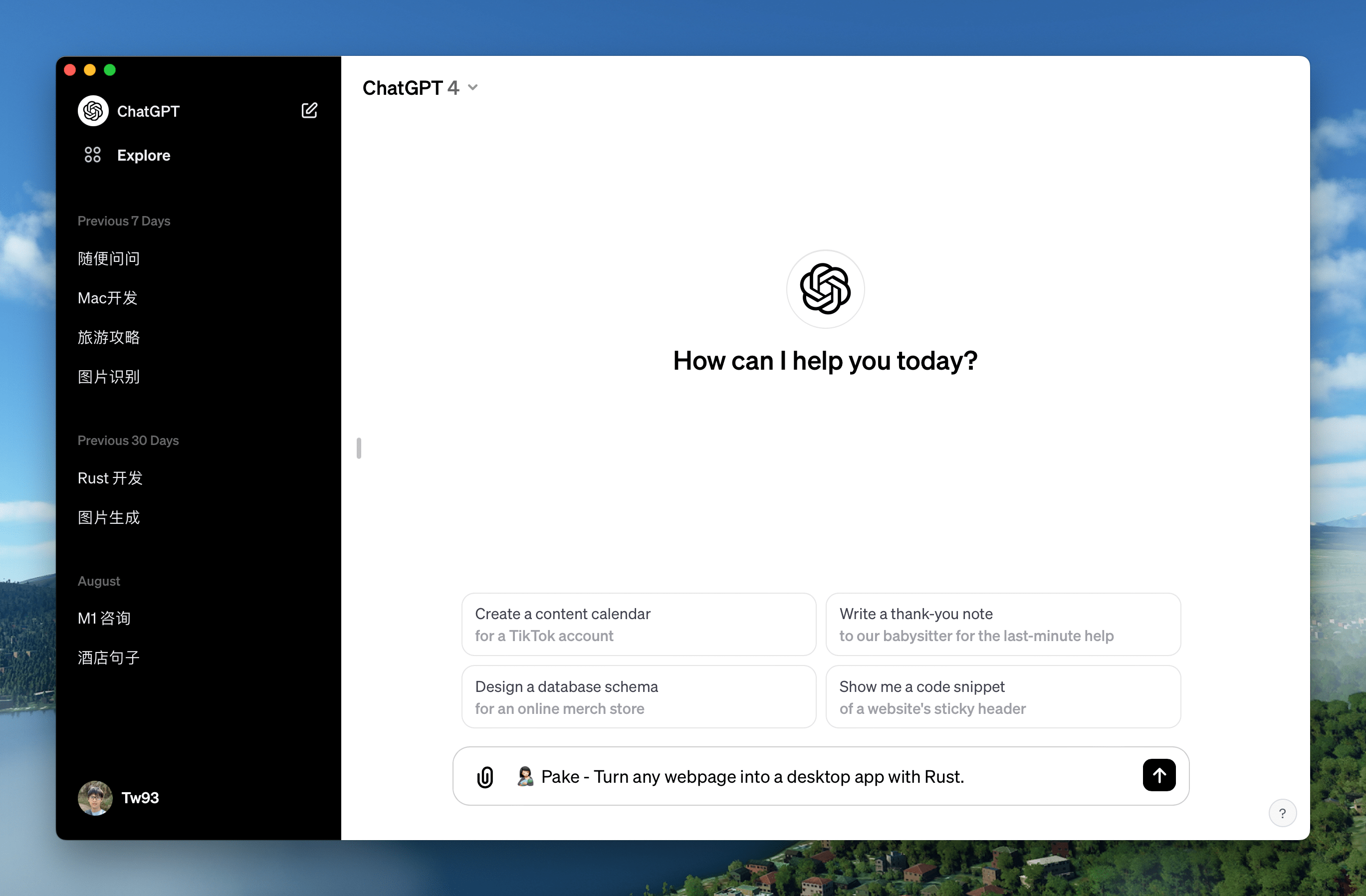The width and height of the screenshot is (1366, 896).
Task: Click the ChatGPT compose new chat icon
Action: click(x=309, y=110)
